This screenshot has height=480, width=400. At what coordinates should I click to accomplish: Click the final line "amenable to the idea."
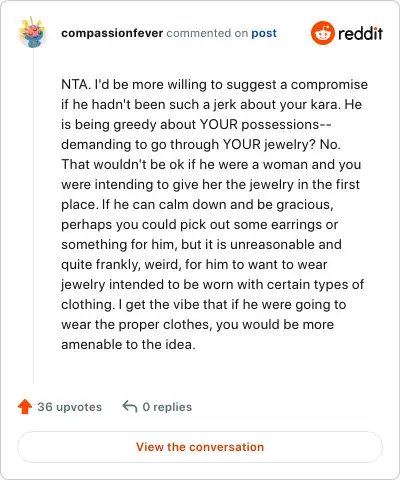tap(128, 344)
